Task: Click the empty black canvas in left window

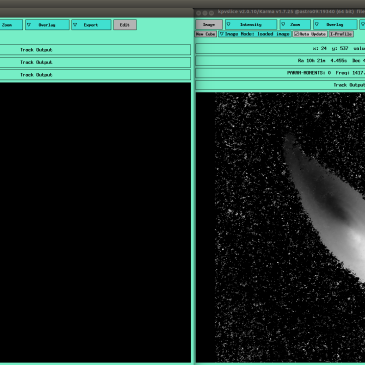Action: (x=95, y=222)
